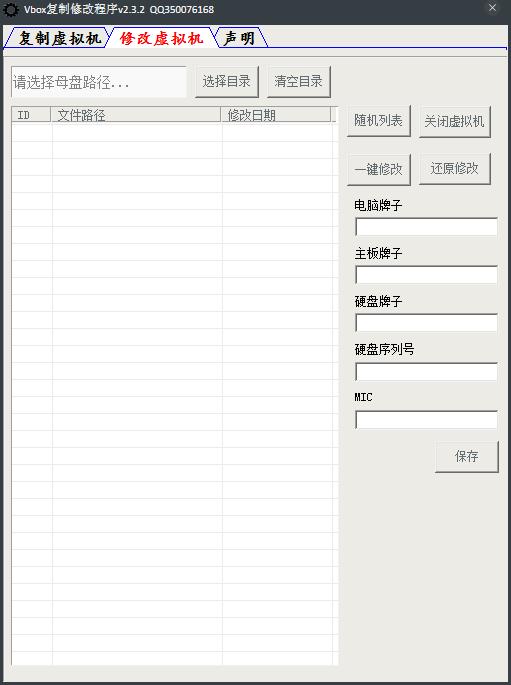Screen dimensions: 511x685
Task: Switch to the 复制虚拟机 tab
Action: coord(58,38)
